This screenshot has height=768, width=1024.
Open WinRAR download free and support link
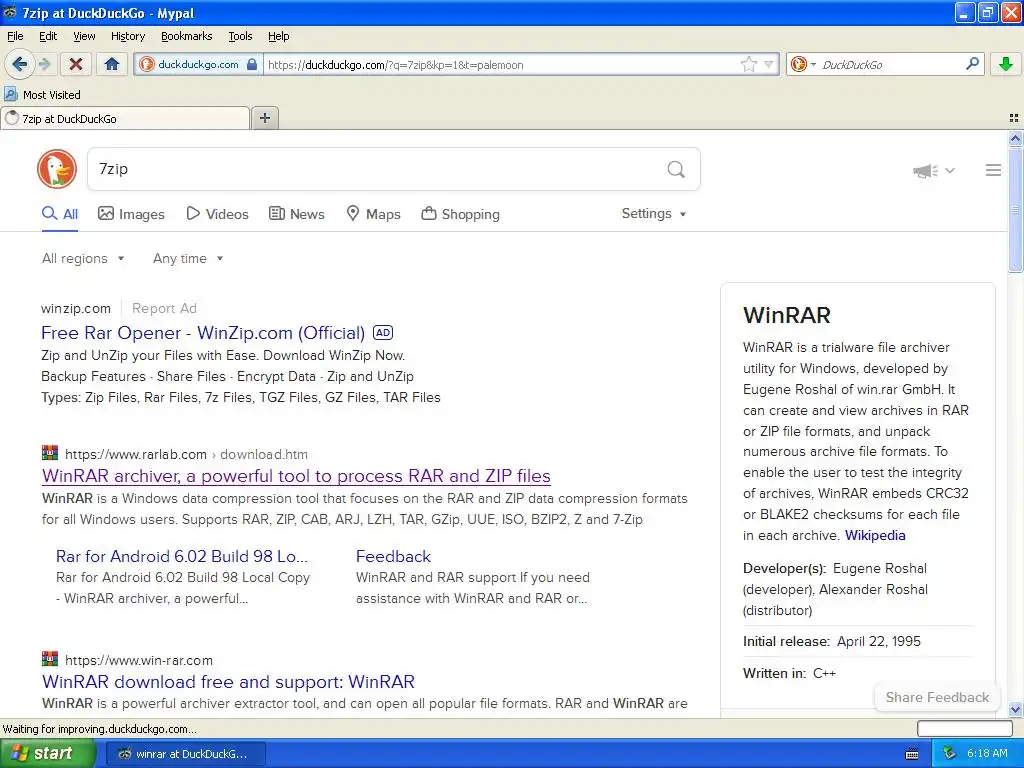point(228,682)
